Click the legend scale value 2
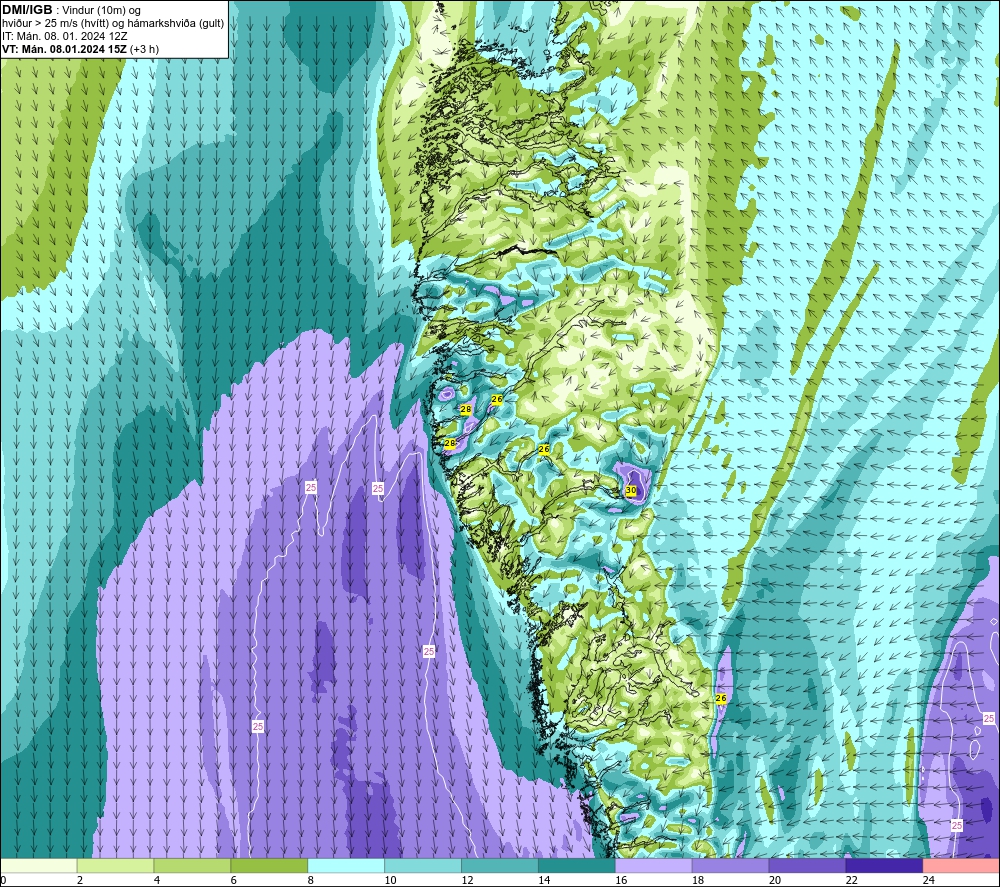 tap(80, 880)
